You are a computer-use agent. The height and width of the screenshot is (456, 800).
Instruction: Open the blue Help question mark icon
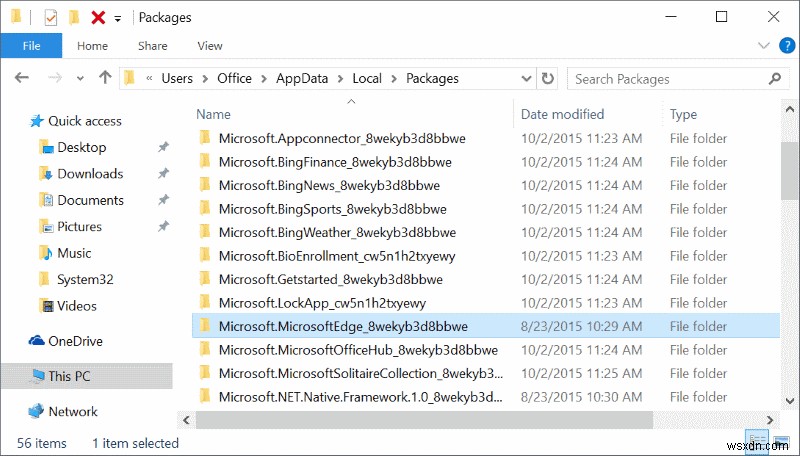point(787,46)
